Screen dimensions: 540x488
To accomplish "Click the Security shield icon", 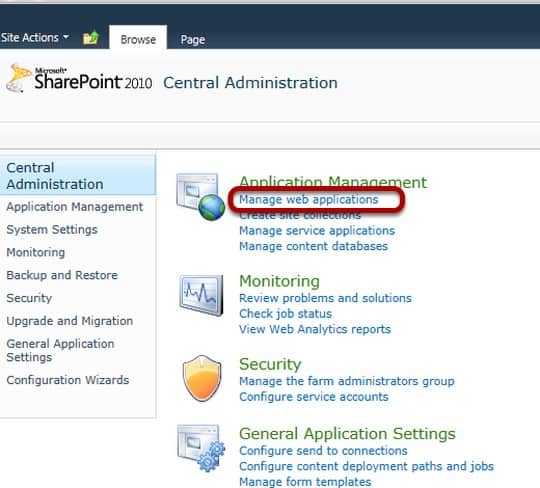I will [x=202, y=378].
